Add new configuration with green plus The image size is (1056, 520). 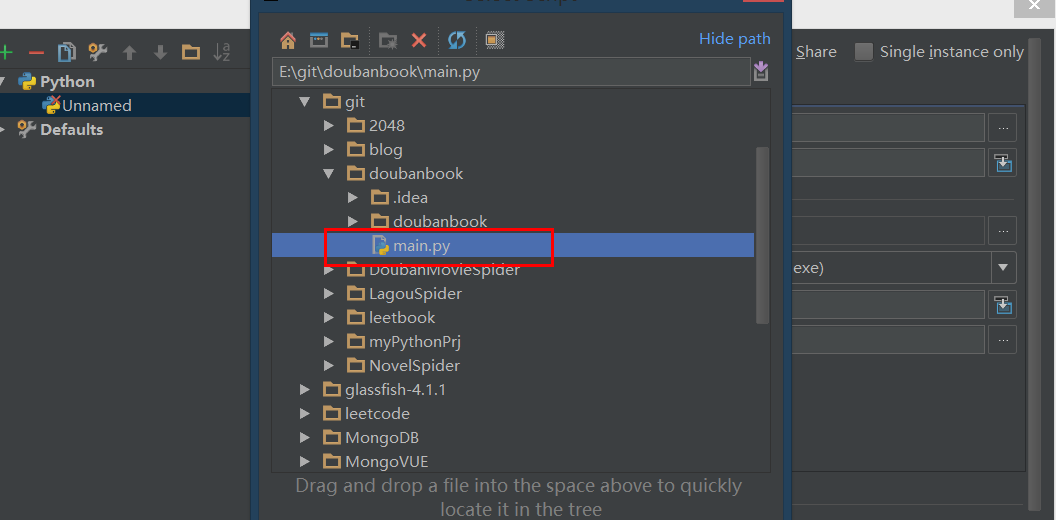5,53
